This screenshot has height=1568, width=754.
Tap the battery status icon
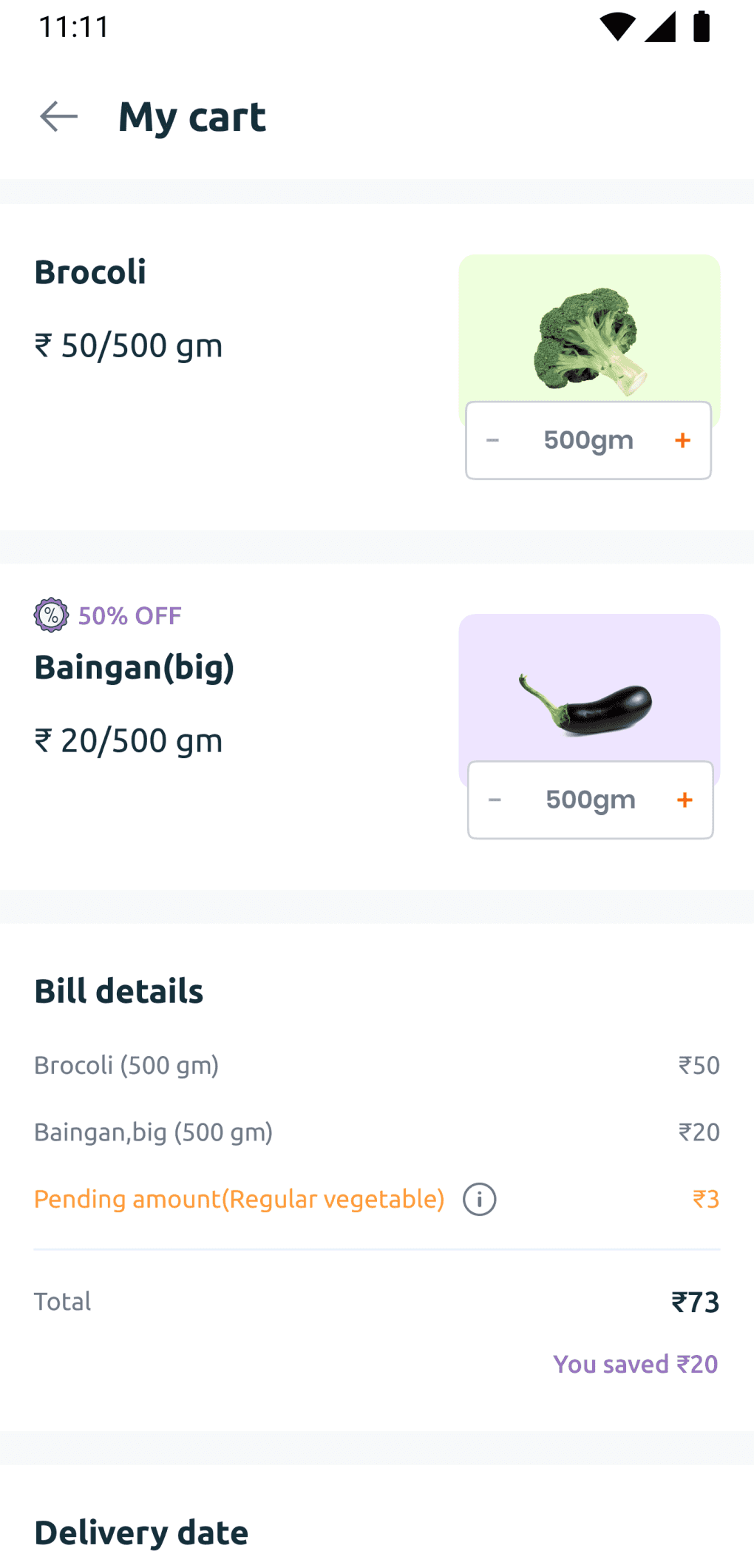point(702,27)
